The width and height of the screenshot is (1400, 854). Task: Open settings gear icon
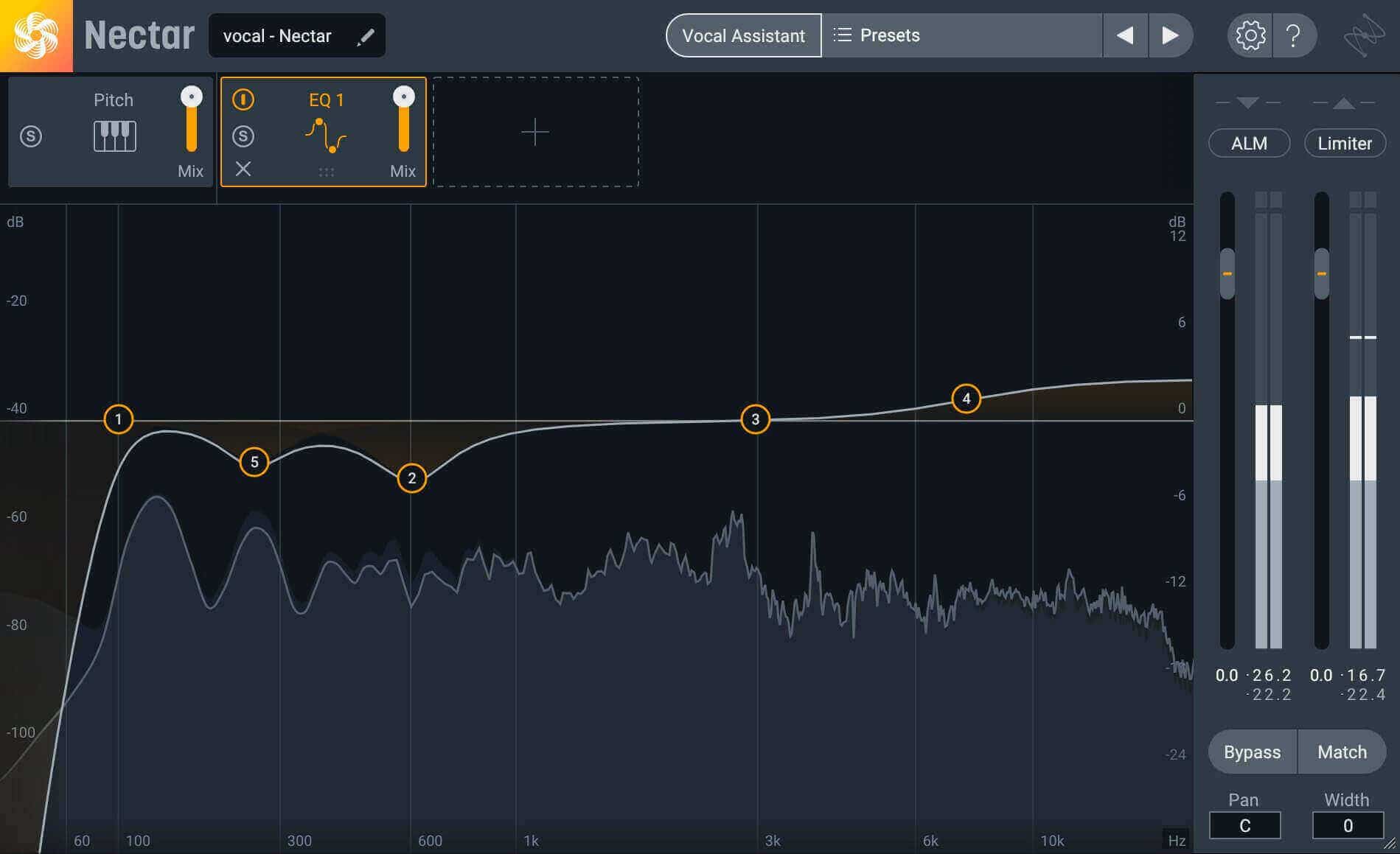(1250, 35)
